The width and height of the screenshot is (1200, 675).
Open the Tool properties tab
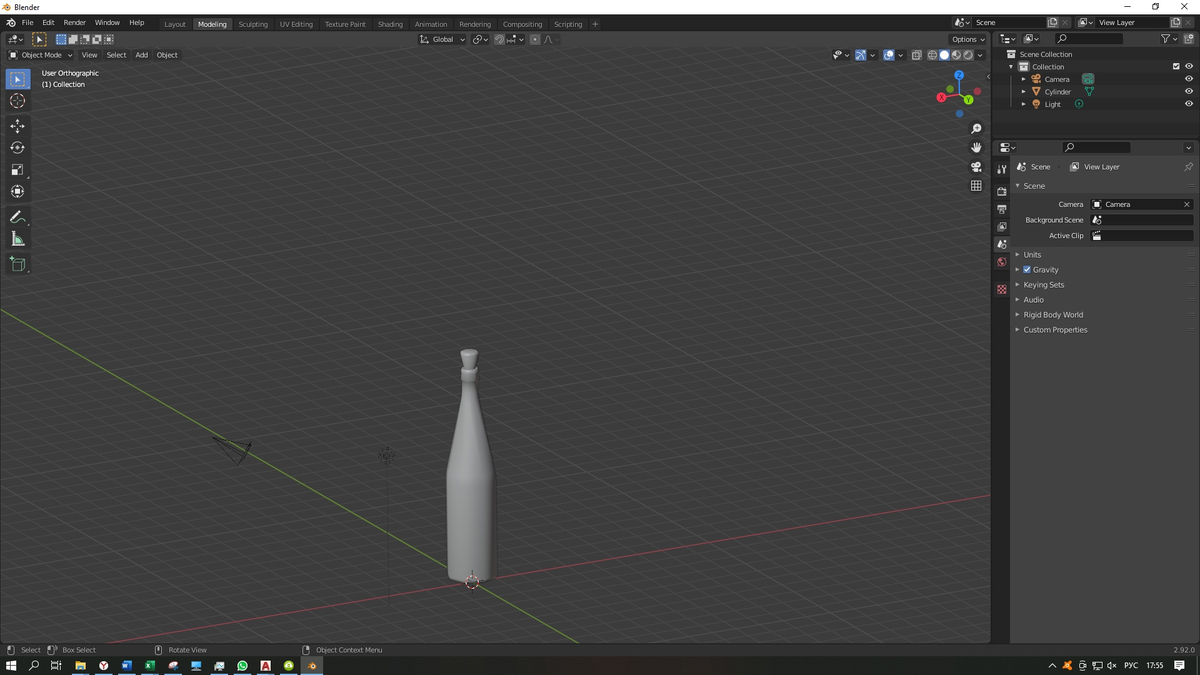tap(1001, 169)
